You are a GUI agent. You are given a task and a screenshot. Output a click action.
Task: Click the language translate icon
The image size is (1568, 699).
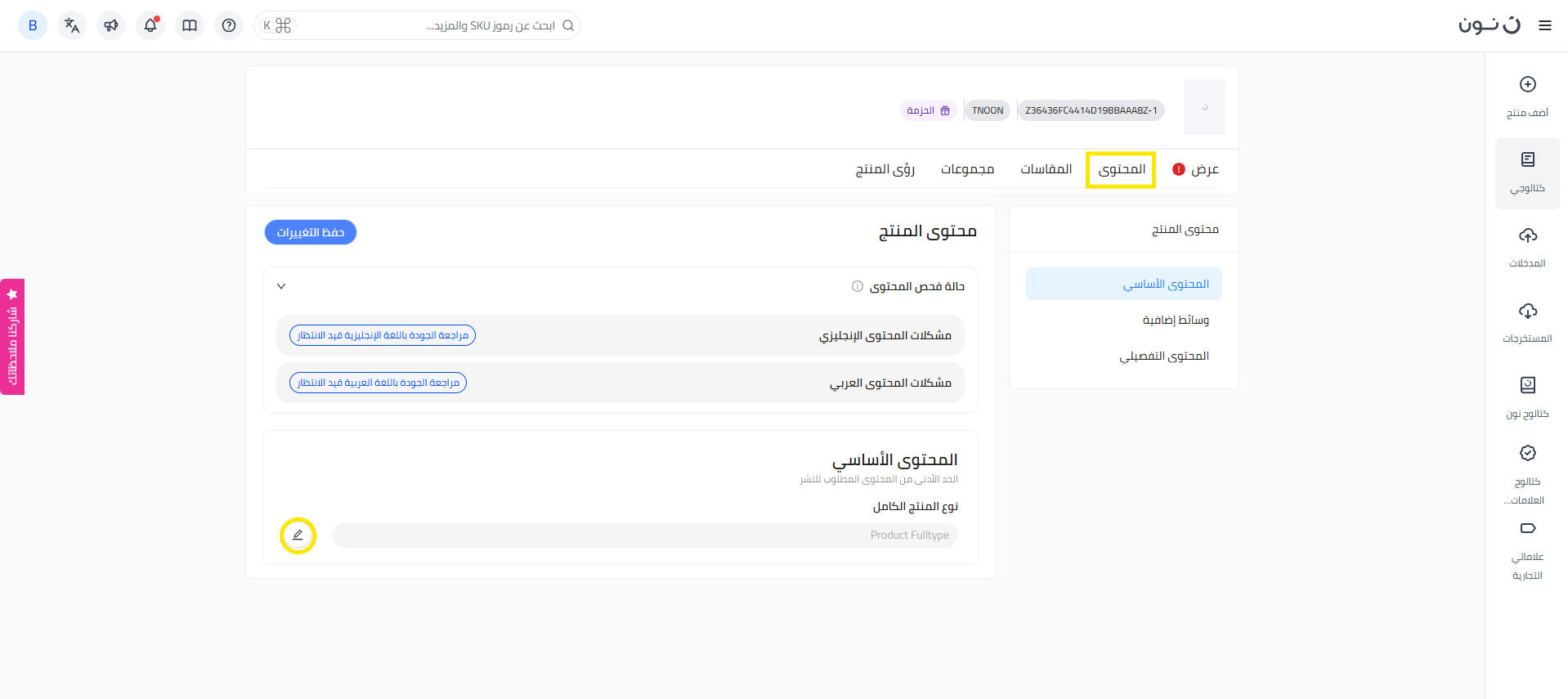click(72, 25)
